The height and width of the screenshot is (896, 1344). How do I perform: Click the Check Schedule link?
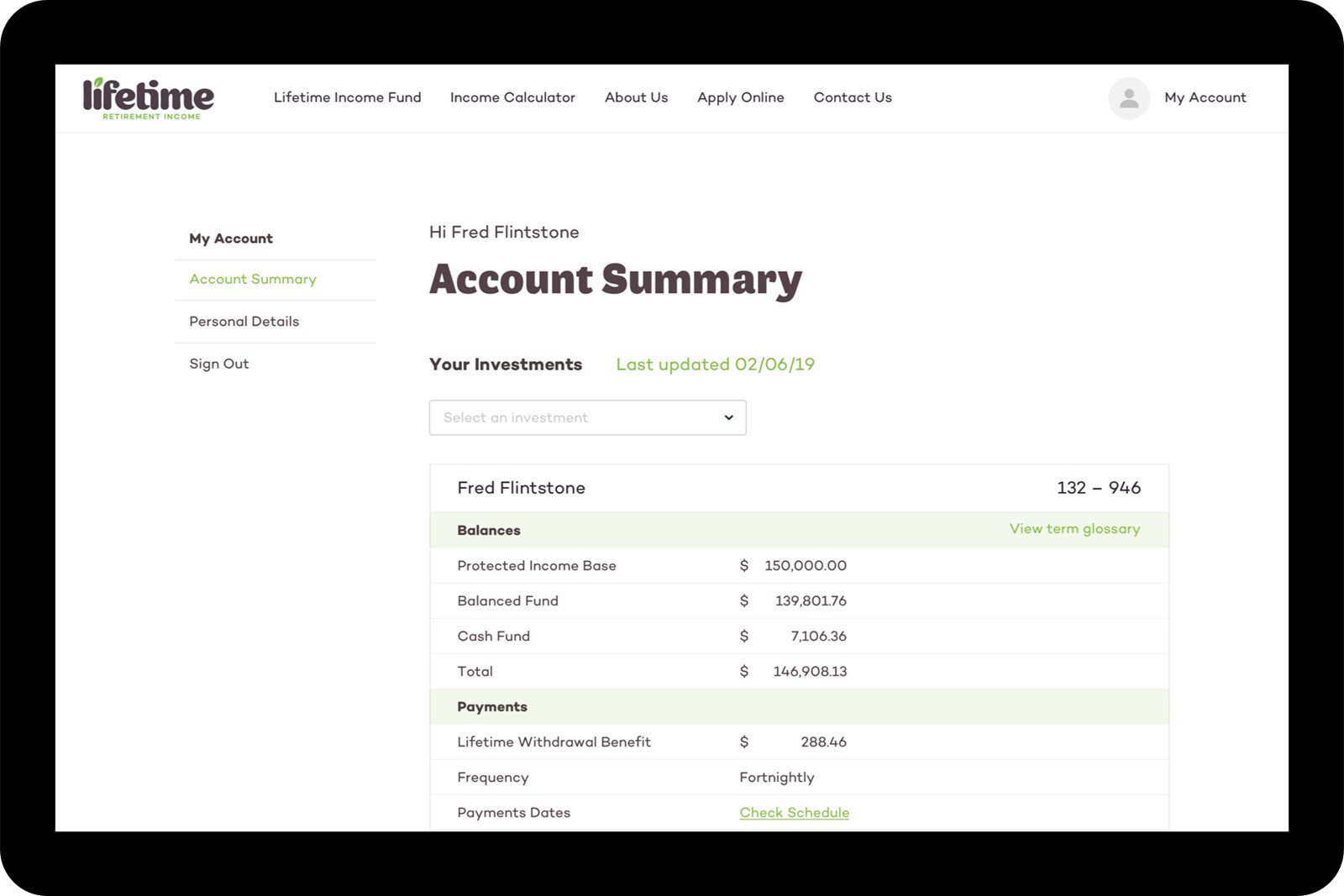click(x=794, y=813)
